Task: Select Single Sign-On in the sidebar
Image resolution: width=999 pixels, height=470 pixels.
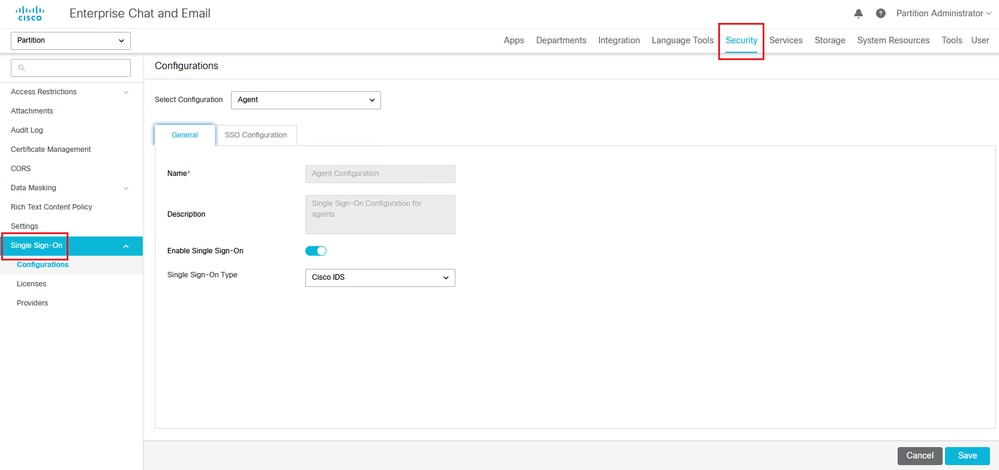Action: [x=36, y=246]
